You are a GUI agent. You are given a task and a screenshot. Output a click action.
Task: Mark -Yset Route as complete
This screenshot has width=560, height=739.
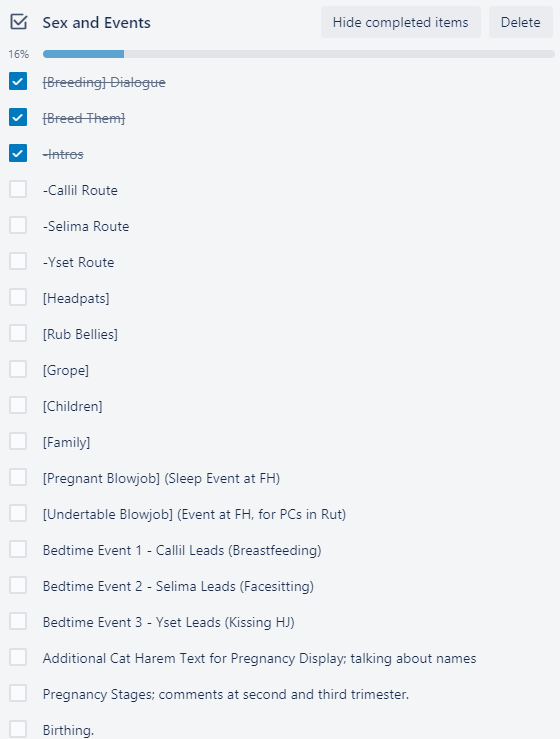tap(18, 261)
